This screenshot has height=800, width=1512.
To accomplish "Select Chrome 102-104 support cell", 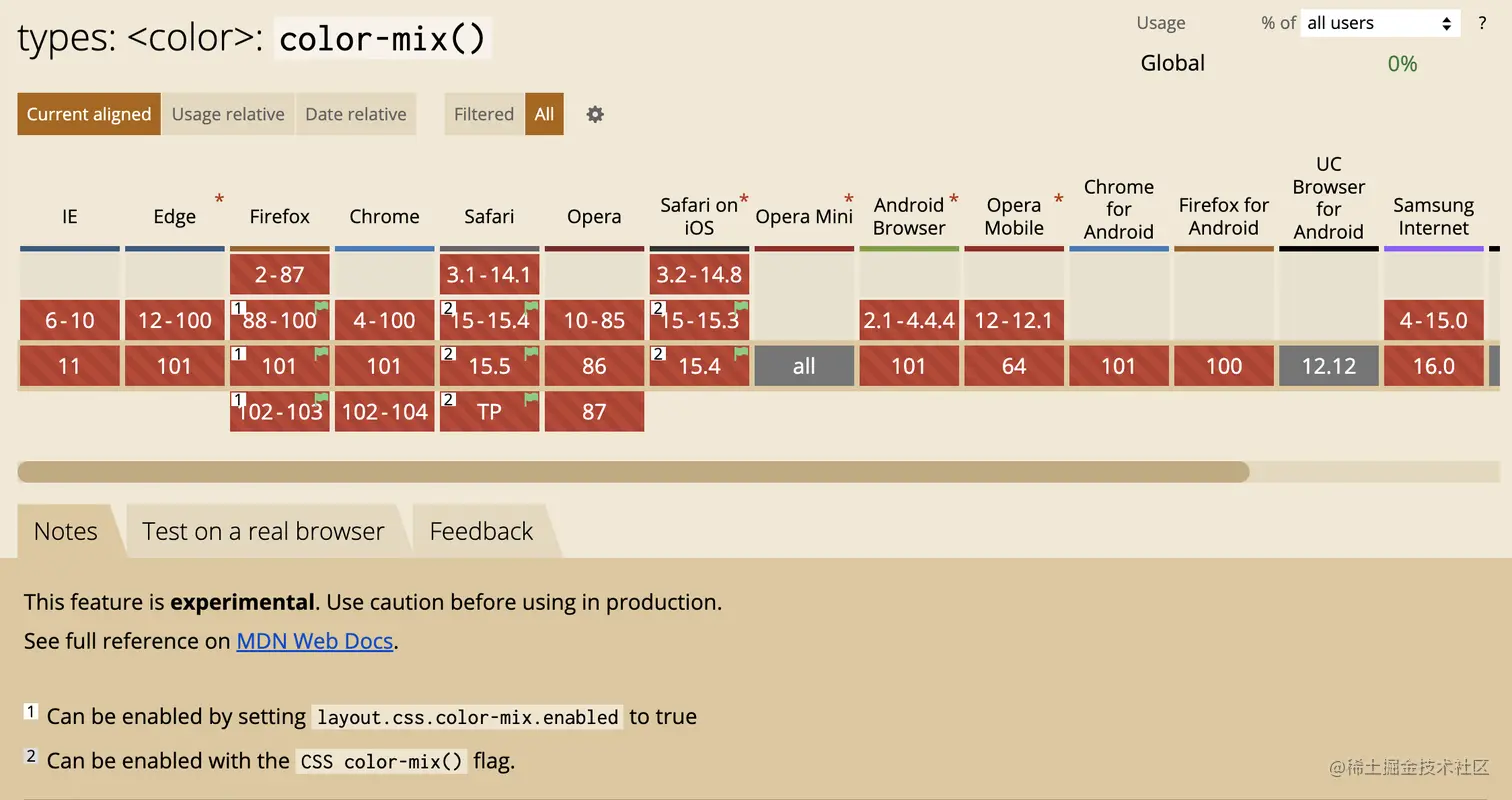I will (384, 411).
